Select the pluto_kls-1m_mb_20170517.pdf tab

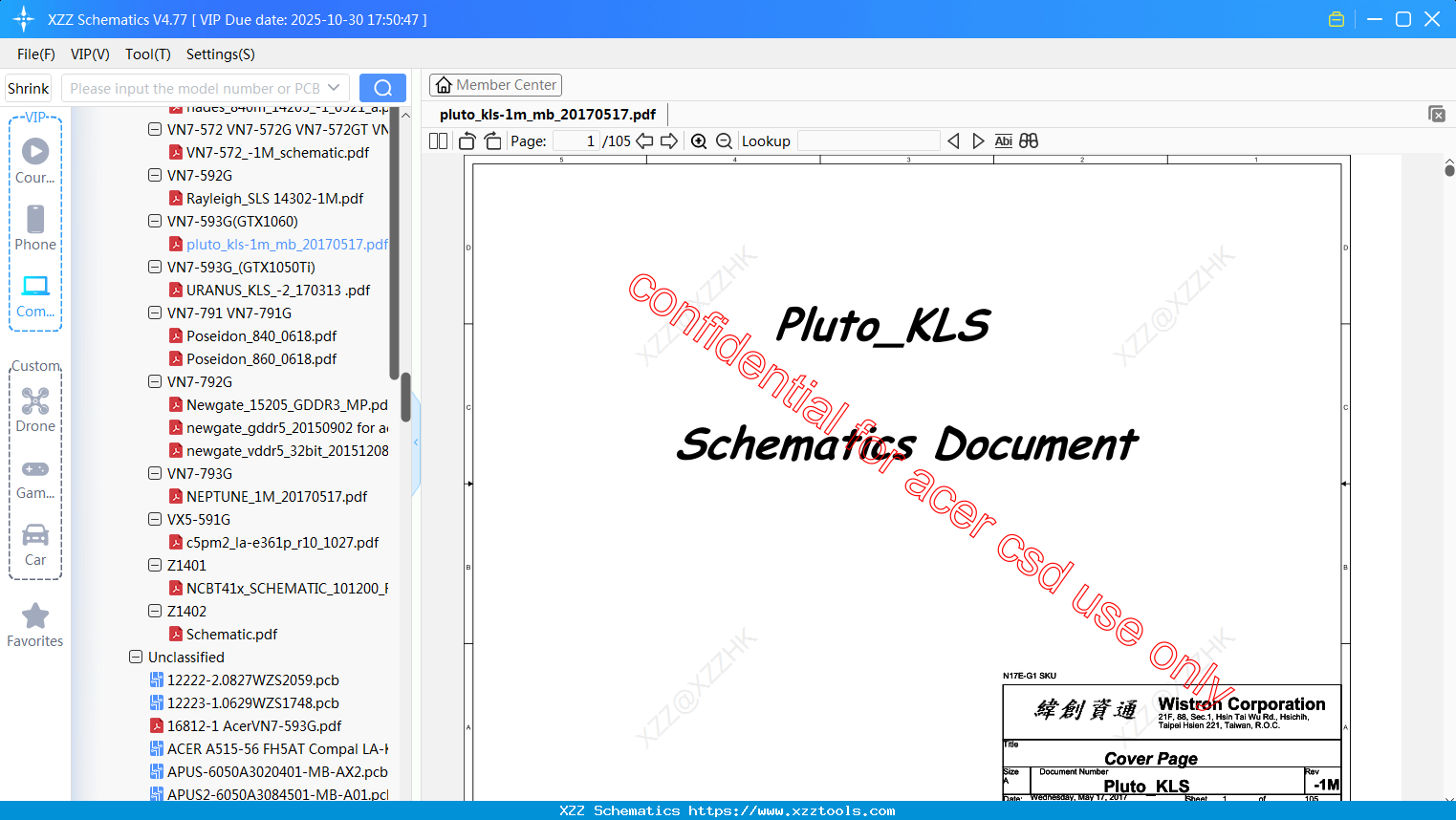tap(548, 115)
